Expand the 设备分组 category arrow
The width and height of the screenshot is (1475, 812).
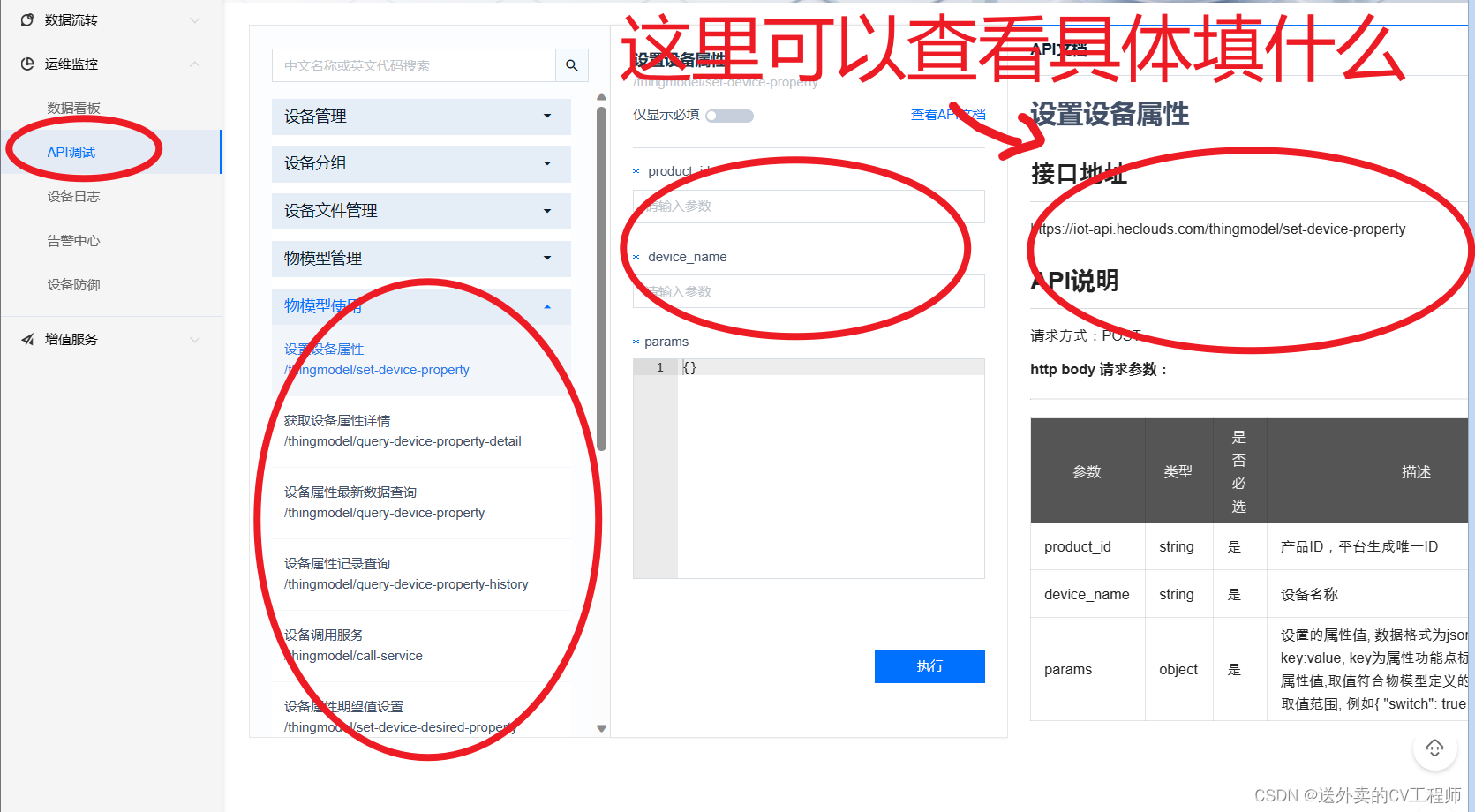[x=547, y=163]
